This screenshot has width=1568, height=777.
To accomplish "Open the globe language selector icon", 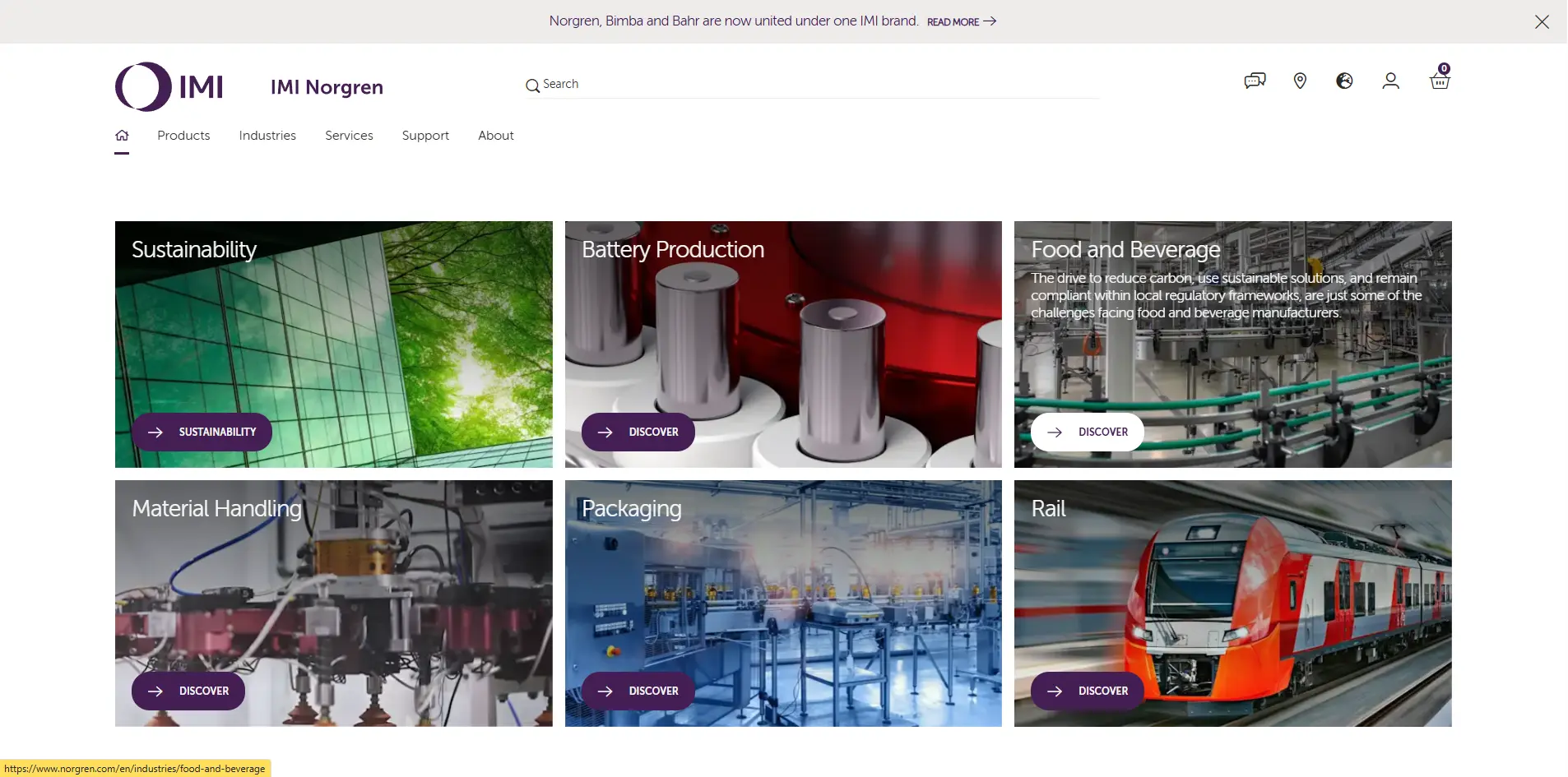I will [x=1344, y=81].
